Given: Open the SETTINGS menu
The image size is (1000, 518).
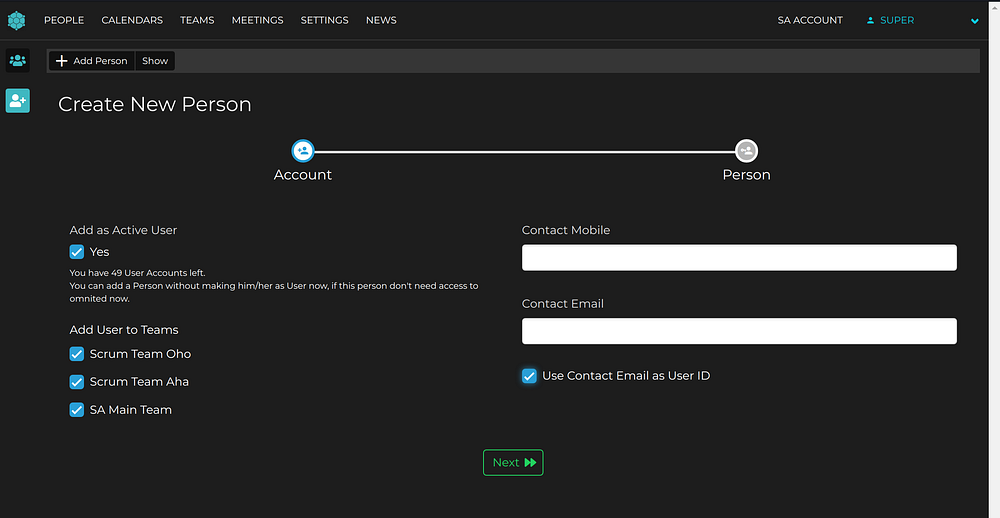Looking at the screenshot, I should [x=325, y=20].
